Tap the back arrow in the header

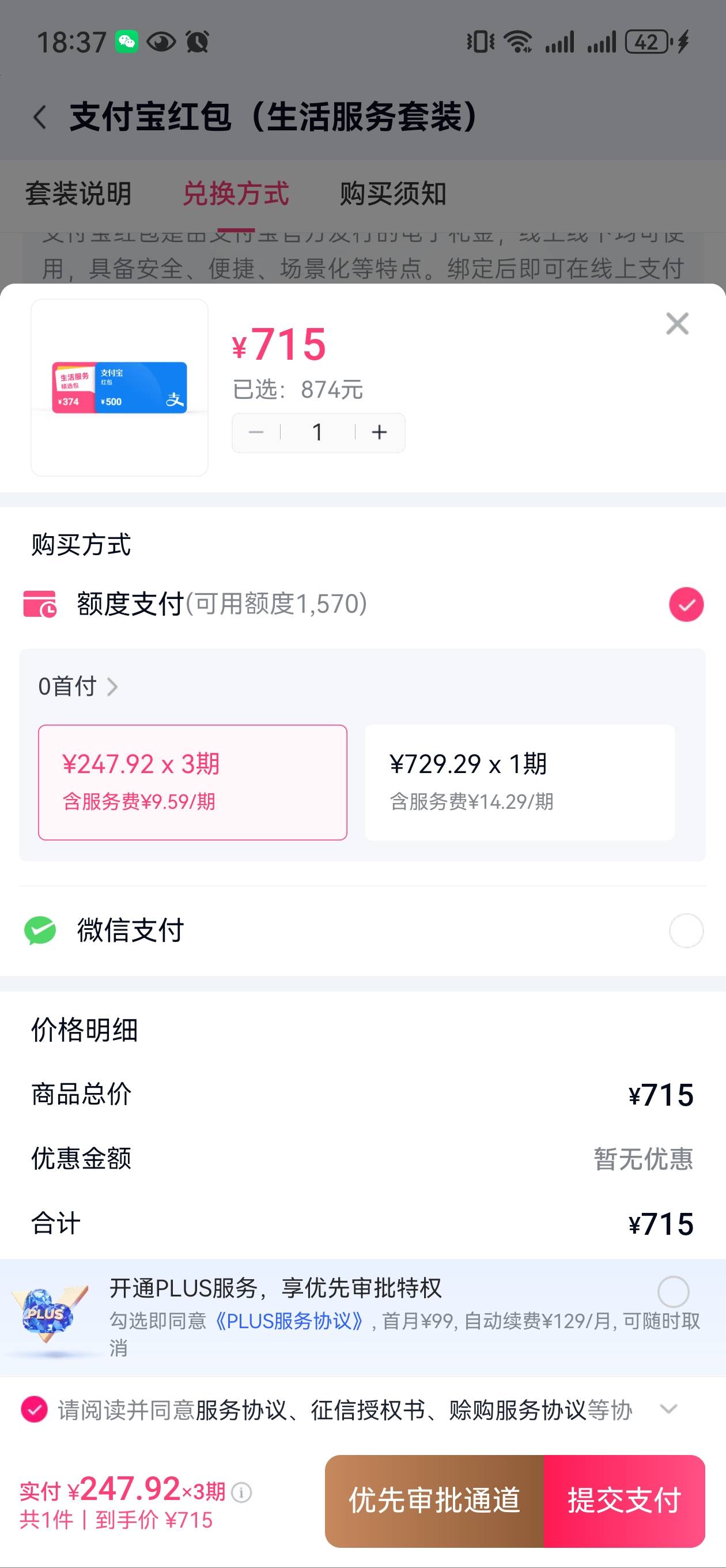click(x=40, y=117)
